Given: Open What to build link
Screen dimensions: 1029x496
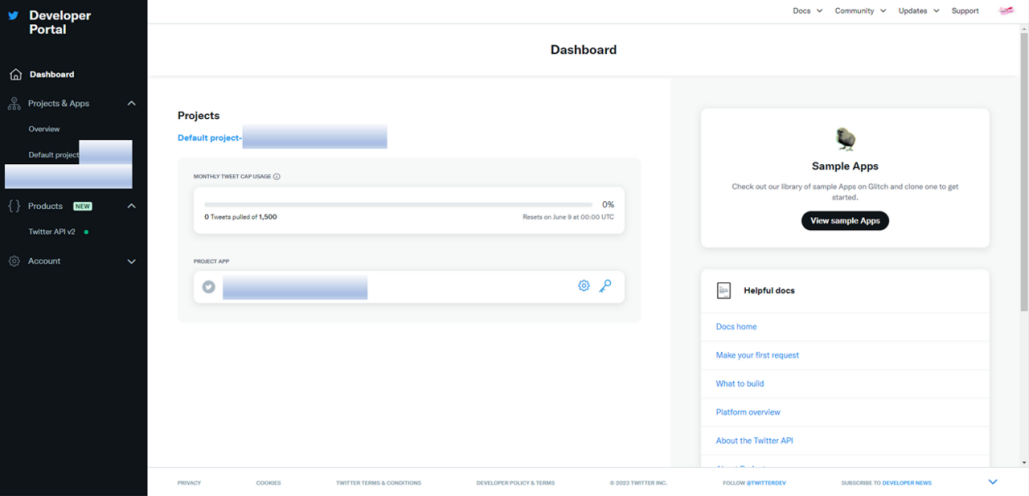Looking at the screenshot, I should point(740,384).
